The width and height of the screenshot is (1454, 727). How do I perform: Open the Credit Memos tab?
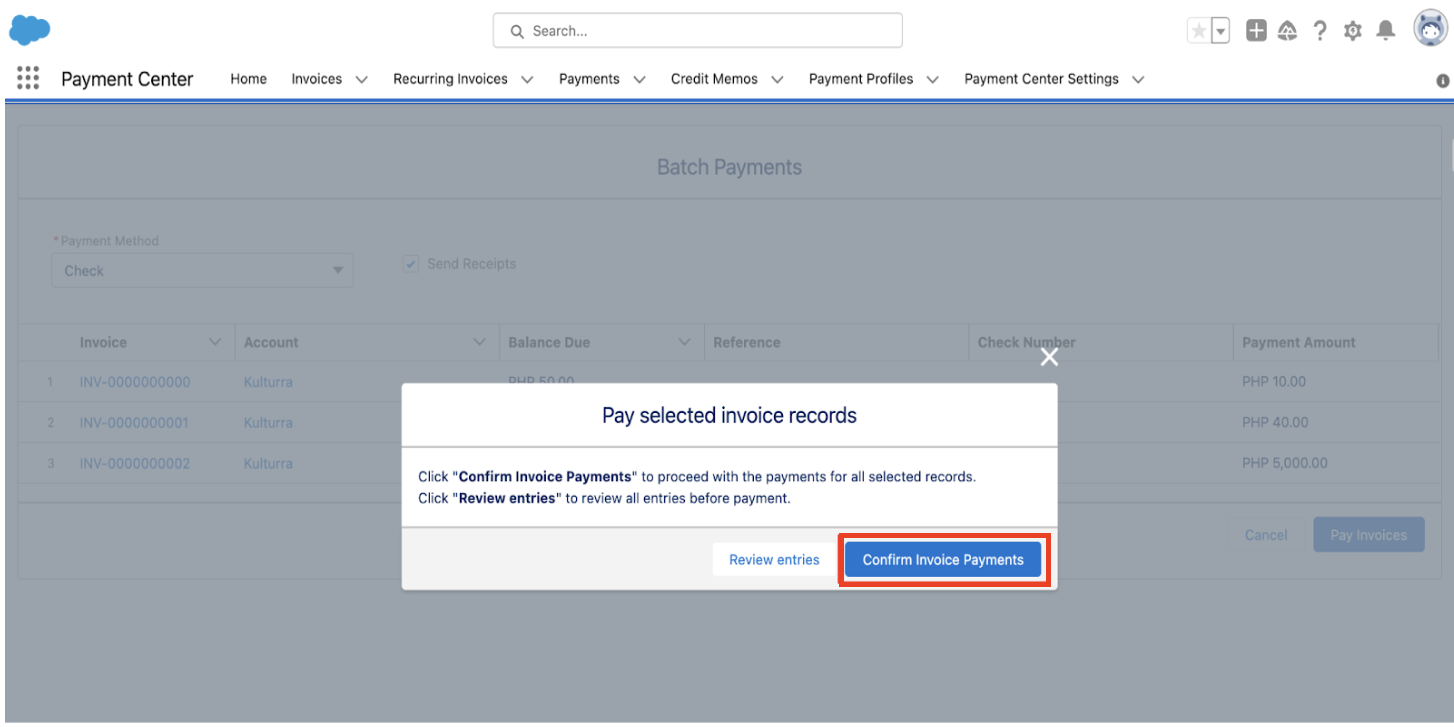pos(714,79)
